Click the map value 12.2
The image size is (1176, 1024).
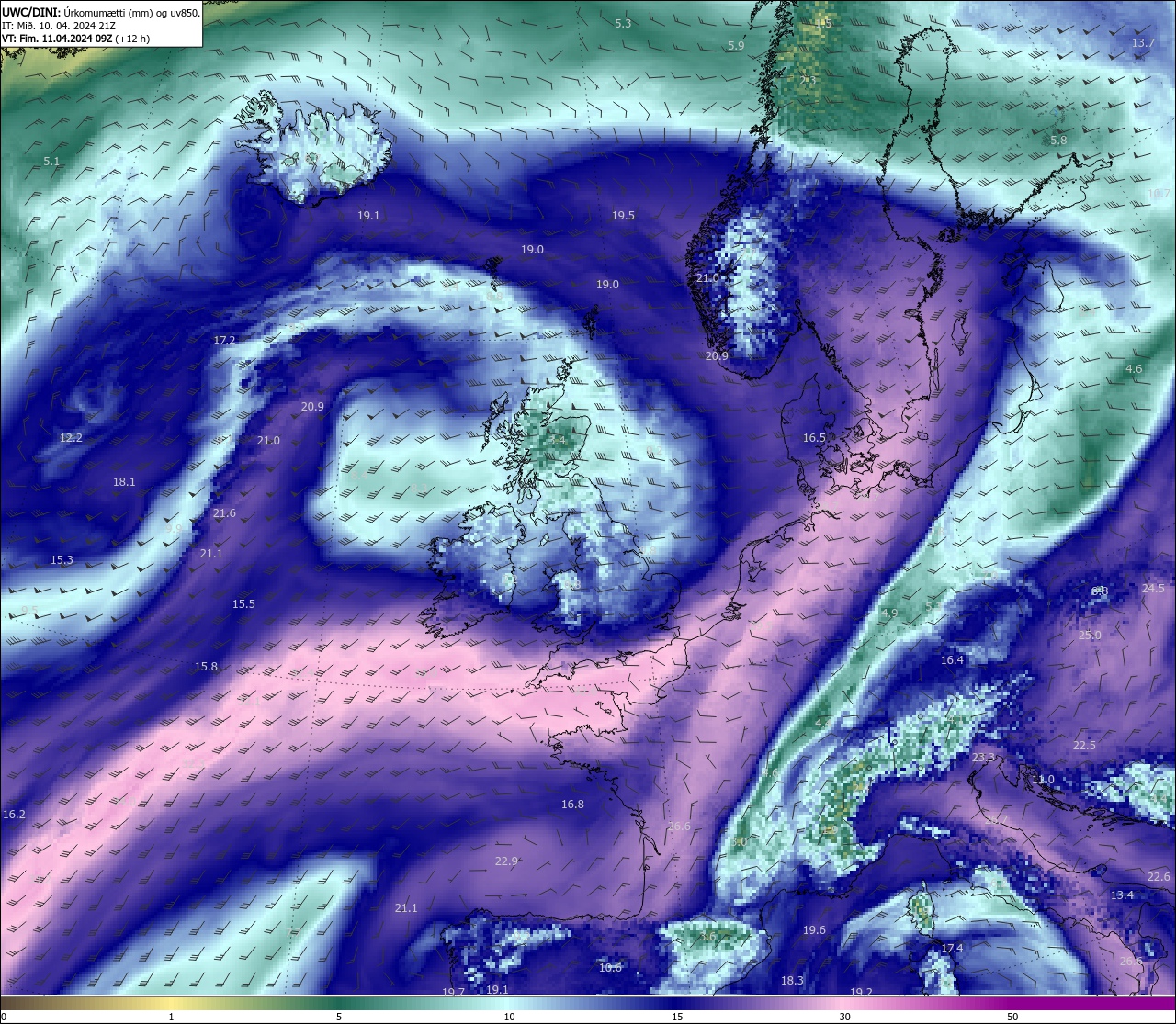pos(71,437)
